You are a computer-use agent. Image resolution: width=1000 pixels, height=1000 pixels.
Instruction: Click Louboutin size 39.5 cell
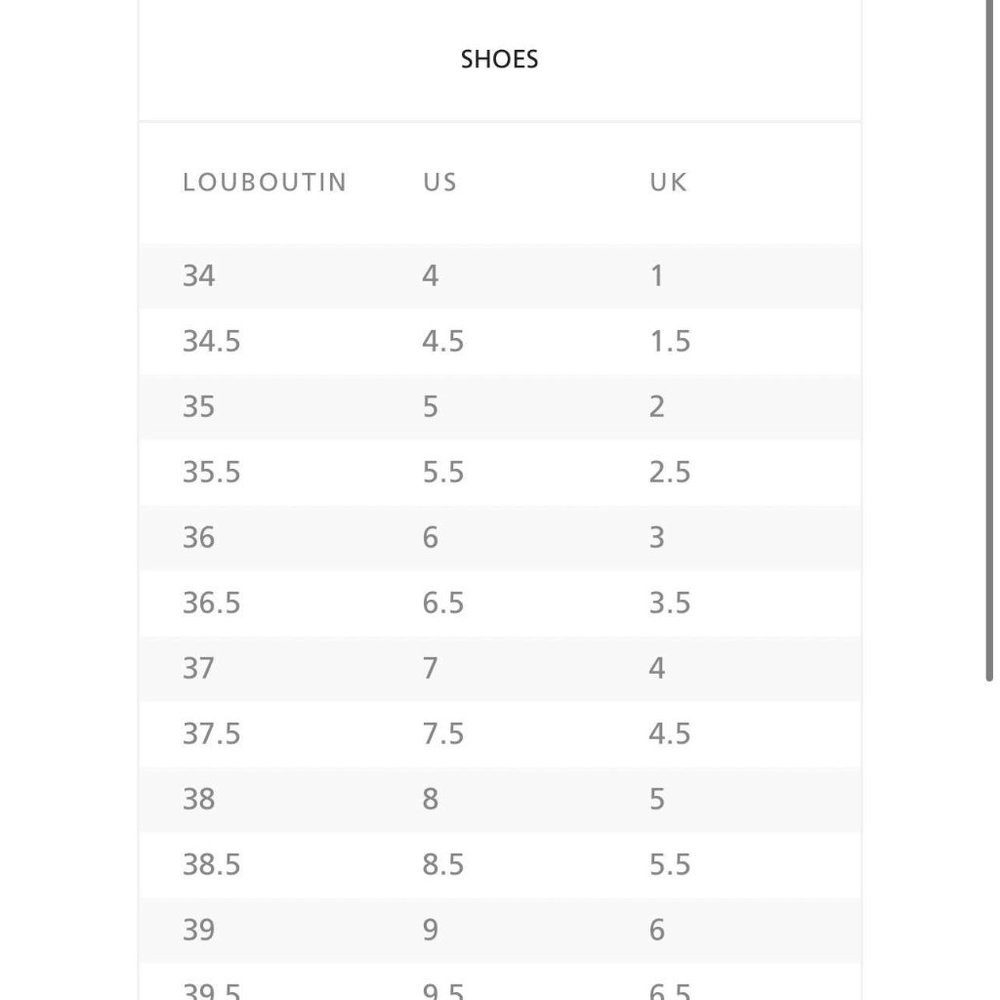[212, 990]
